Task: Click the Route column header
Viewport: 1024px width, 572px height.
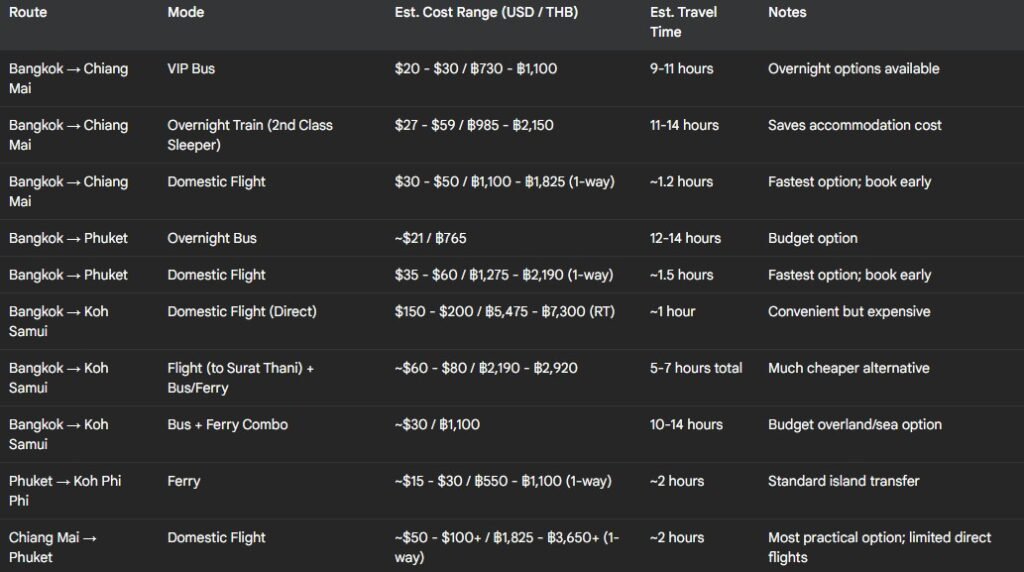Action: [27, 12]
